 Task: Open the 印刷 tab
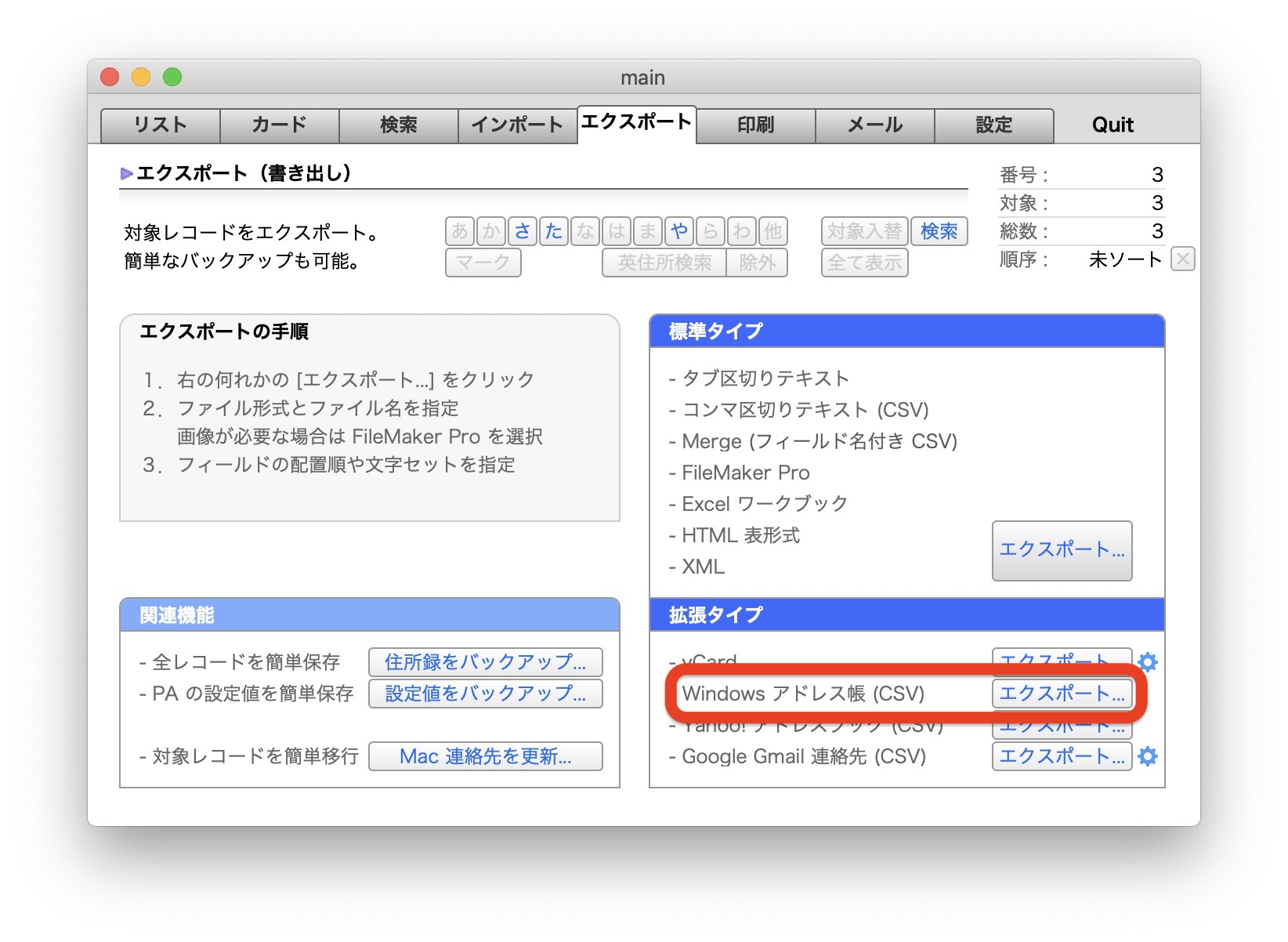756,125
